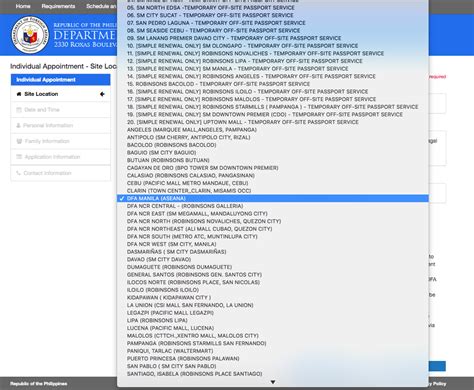474x390 pixels.
Task: Select 10. SM Olongapo simple renewal option
Action: coord(273,46)
